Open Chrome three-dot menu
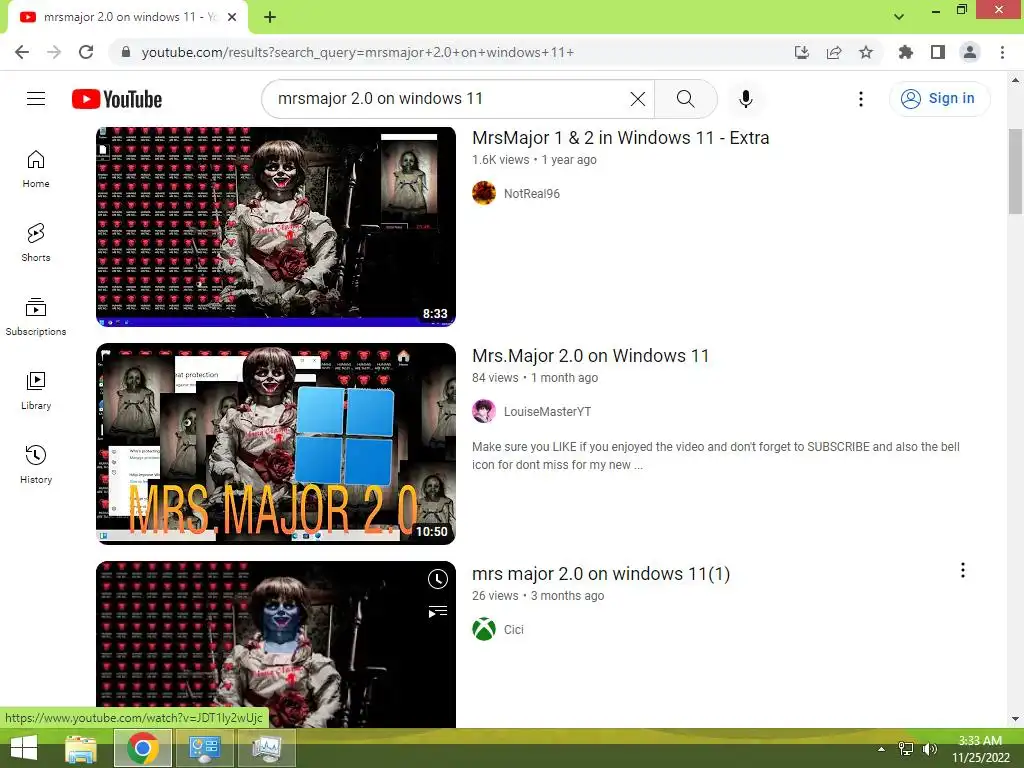Image resolution: width=1024 pixels, height=768 pixels. [x=1002, y=52]
